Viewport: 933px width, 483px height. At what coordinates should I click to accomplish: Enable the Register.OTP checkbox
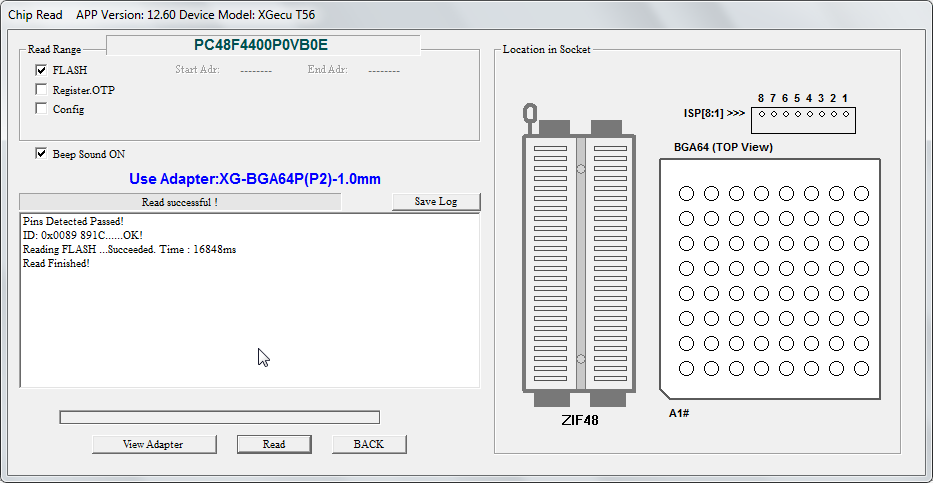coord(41,90)
